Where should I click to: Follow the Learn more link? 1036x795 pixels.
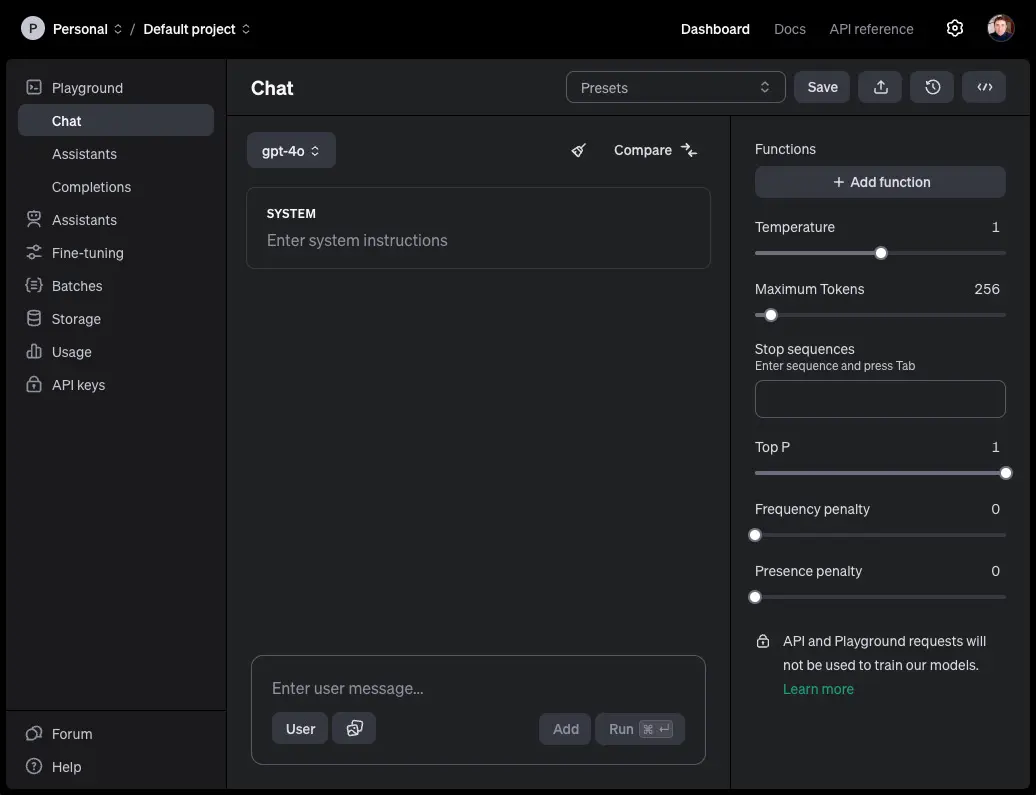coord(818,689)
